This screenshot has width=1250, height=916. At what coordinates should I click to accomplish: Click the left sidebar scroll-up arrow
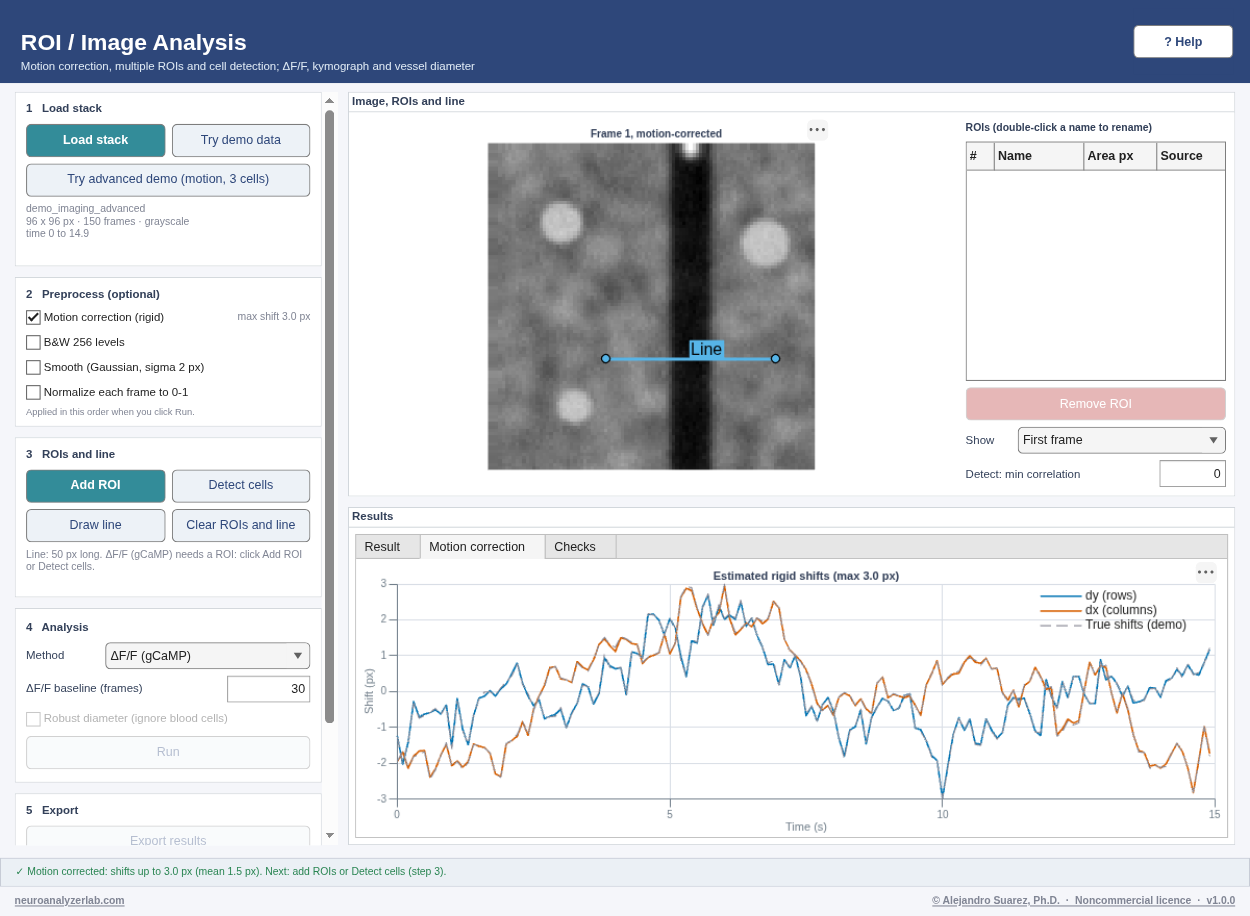coord(330,101)
